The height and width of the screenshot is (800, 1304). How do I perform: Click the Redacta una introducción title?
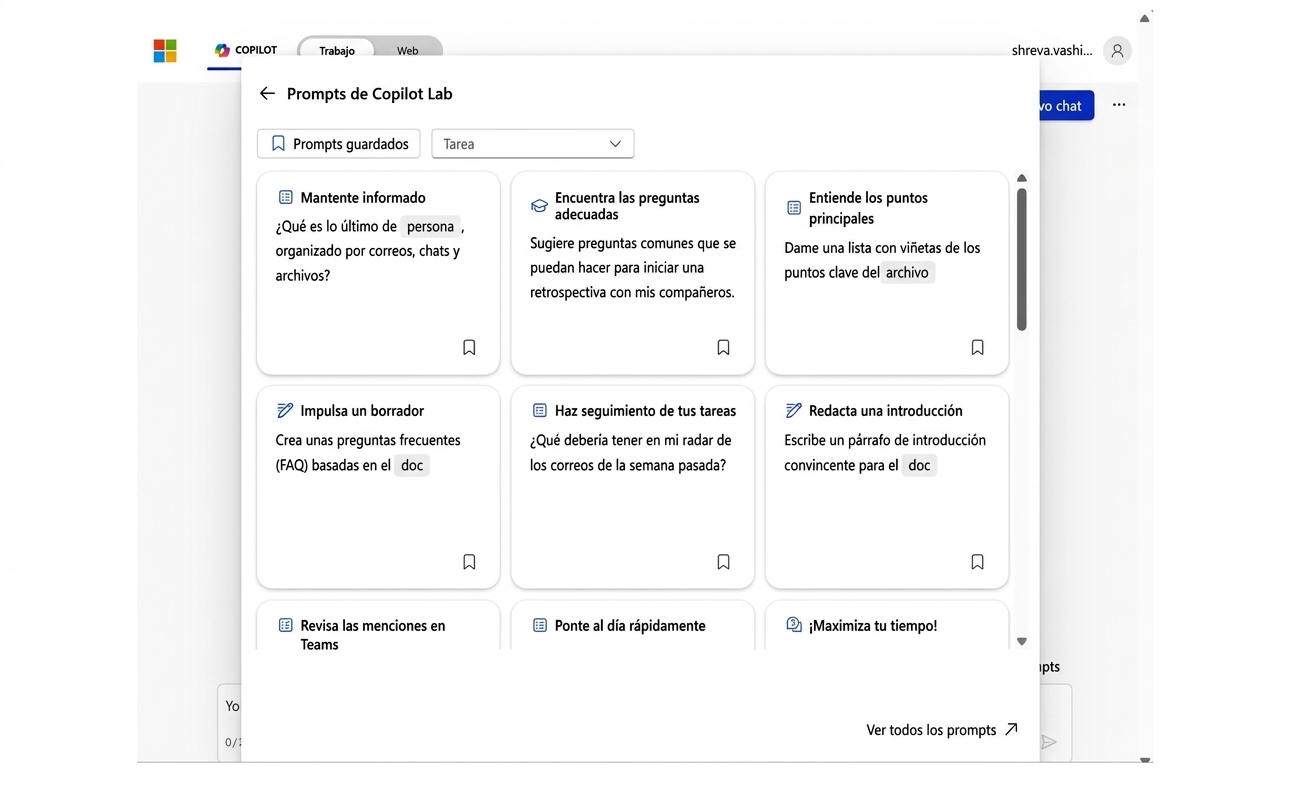[x=886, y=411]
